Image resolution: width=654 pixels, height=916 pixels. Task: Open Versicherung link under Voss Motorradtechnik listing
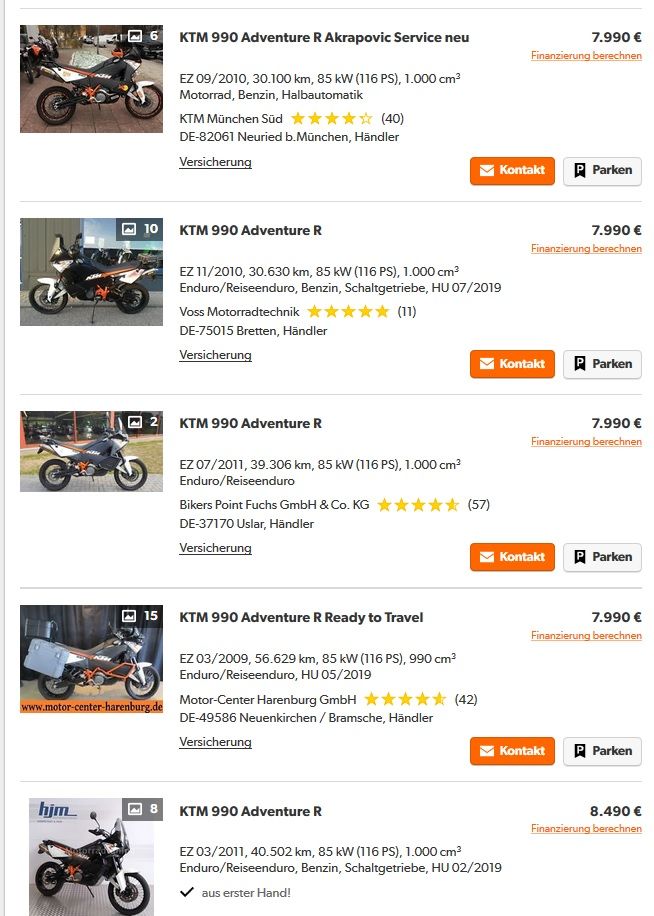click(x=215, y=355)
